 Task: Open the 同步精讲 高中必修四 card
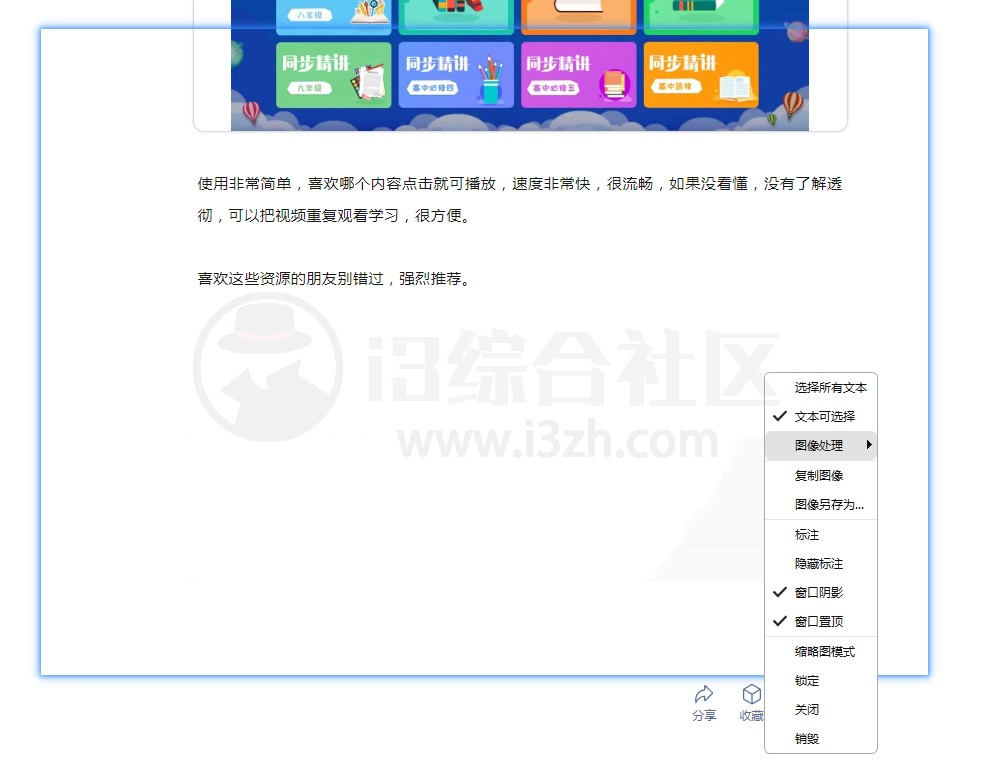[456, 74]
